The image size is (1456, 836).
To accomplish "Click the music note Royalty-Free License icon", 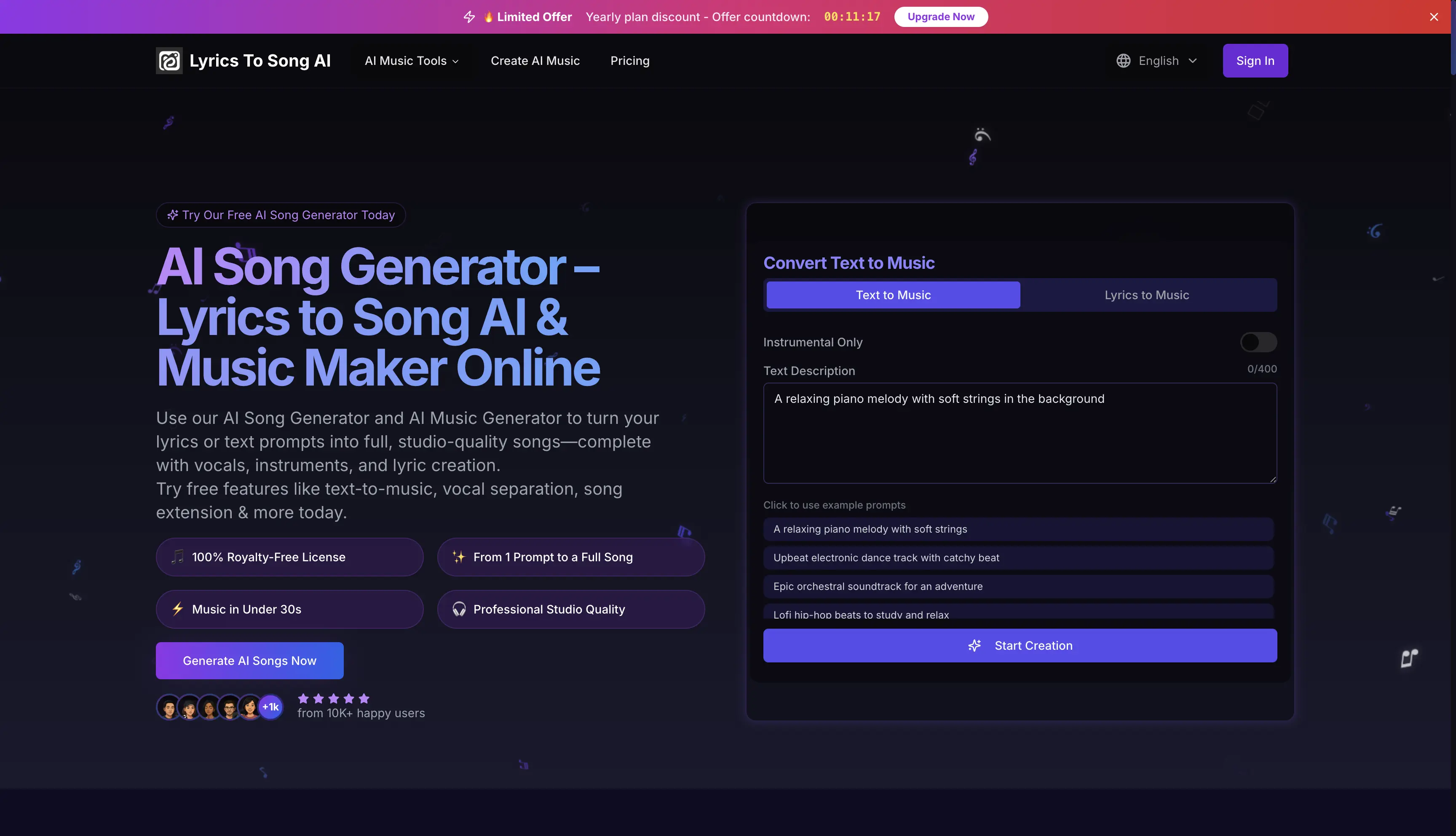I will 178,557.
